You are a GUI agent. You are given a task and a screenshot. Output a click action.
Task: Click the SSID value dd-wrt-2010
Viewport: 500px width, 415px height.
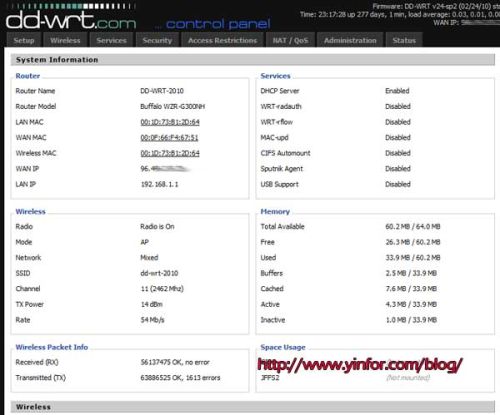pos(159,273)
